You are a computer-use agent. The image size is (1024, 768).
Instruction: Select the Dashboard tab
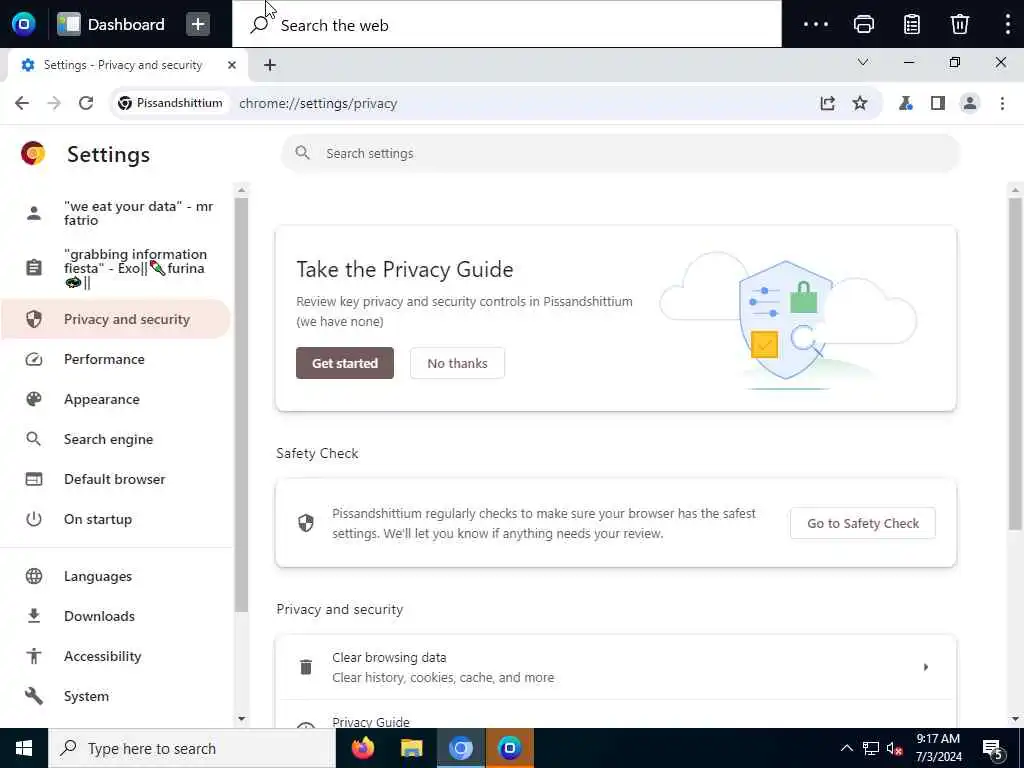[x=111, y=24]
